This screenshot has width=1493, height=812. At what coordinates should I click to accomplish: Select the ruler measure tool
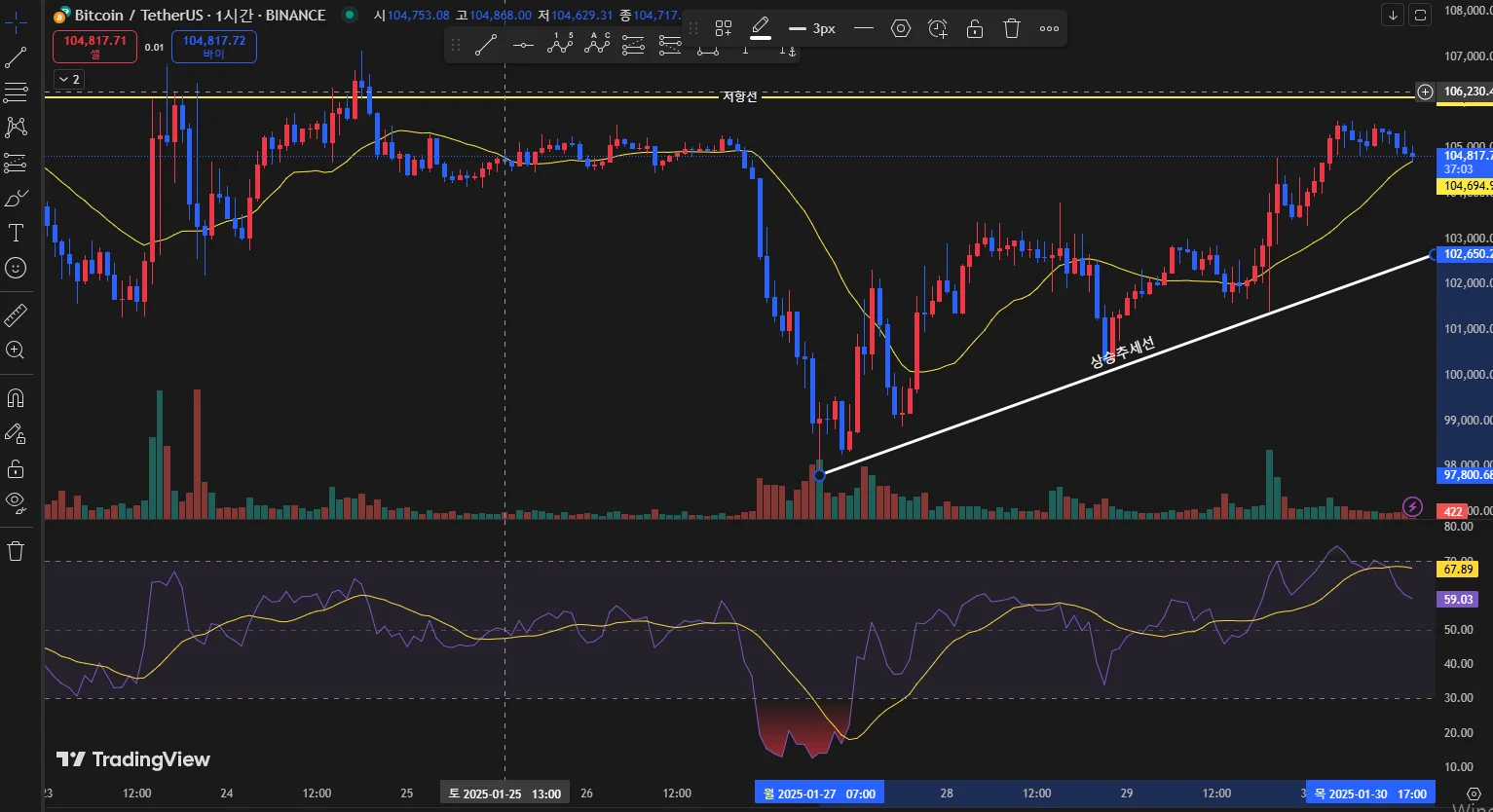pos(16,314)
